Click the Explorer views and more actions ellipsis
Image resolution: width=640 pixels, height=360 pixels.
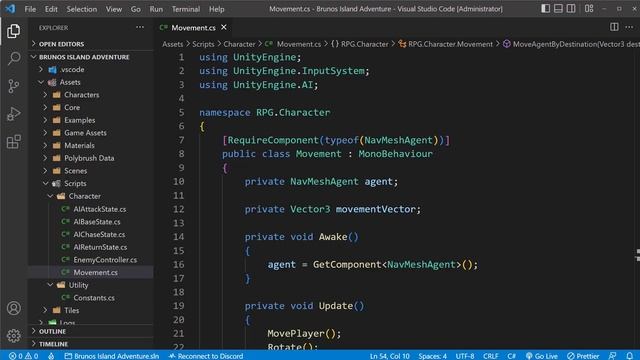tap(140, 27)
